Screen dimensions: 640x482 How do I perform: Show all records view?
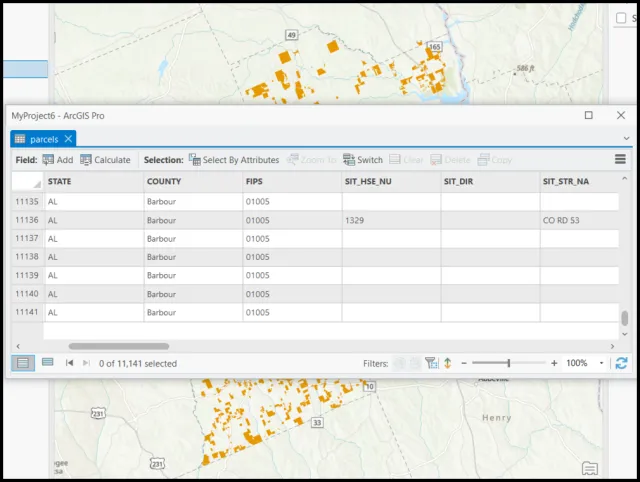coord(23,363)
